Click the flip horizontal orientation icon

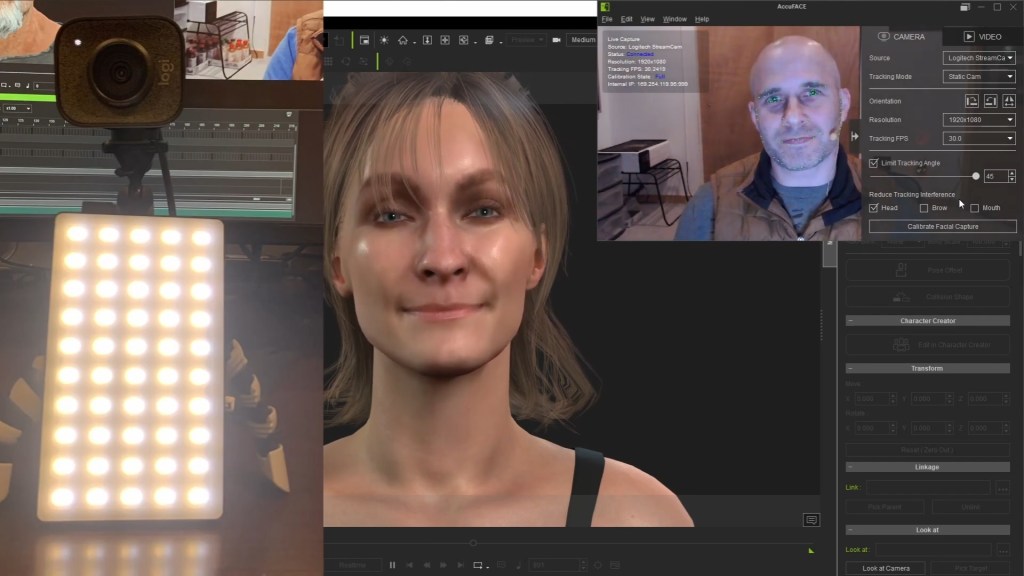pyautogui.click(x=1009, y=101)
